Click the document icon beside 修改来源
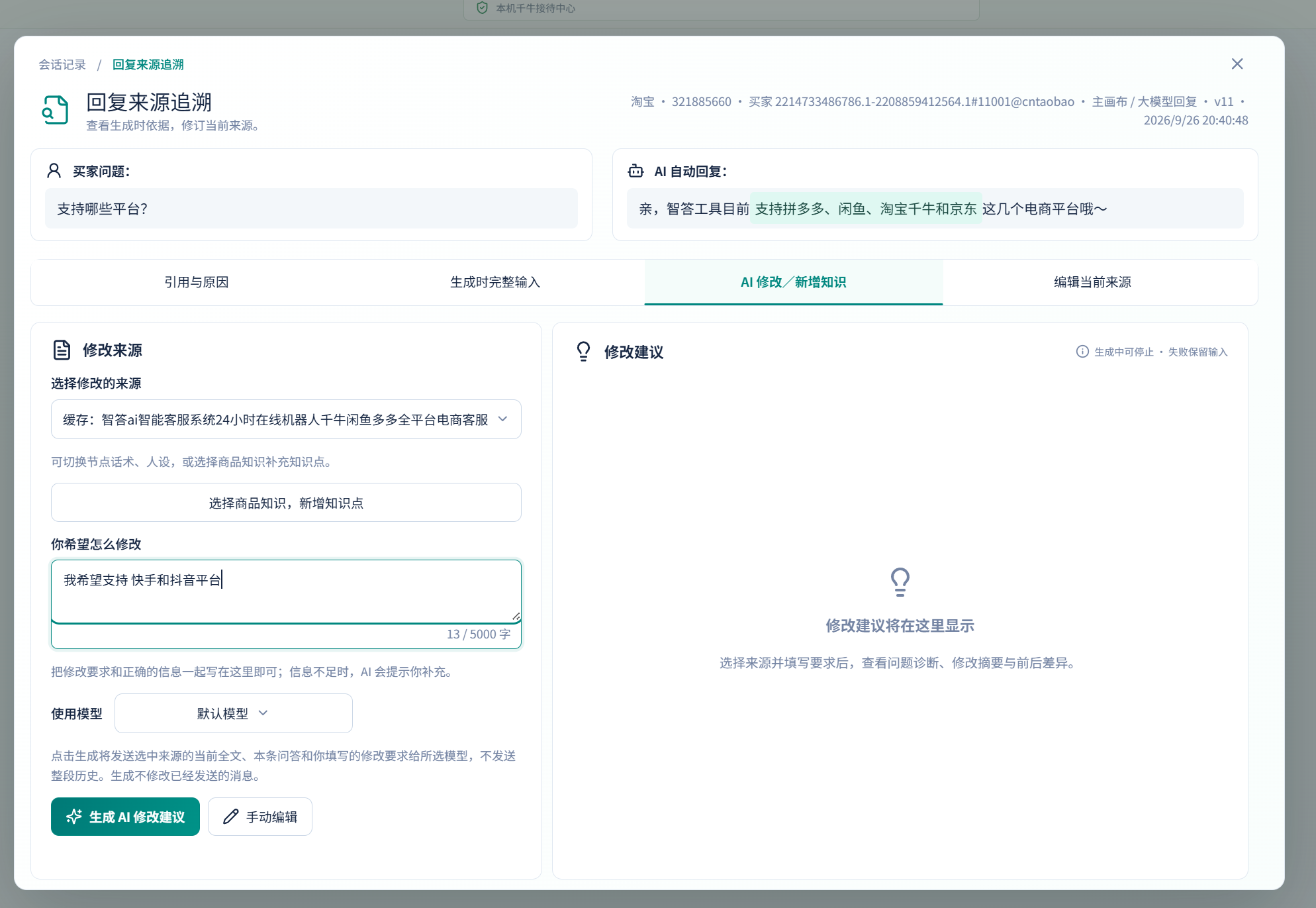The width and height of the screenshot is (1316, 908). click(x=62, y=350)
